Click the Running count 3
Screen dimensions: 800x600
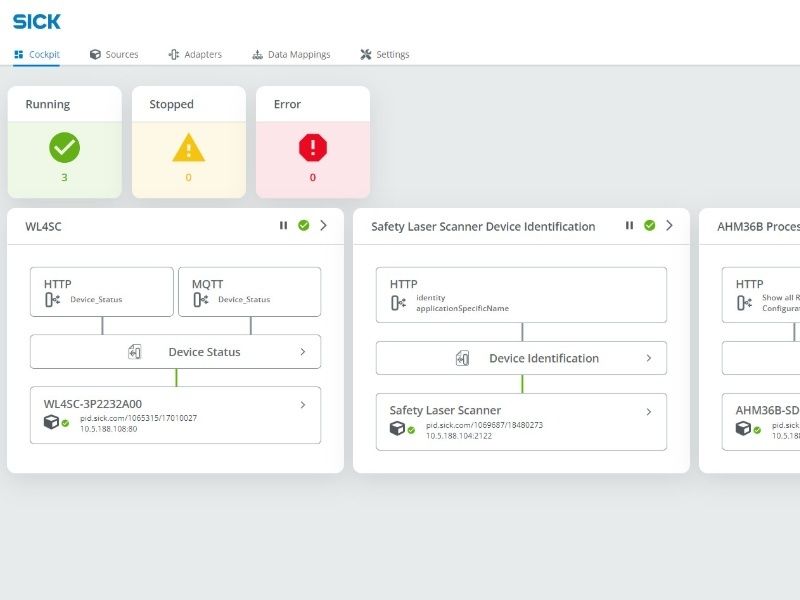64,178
